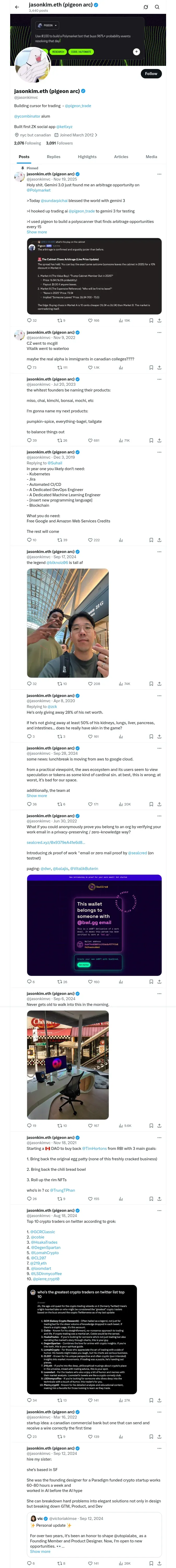Reply to the pinned Gemini 3.0 arbitrage post

tap(29, 320)
